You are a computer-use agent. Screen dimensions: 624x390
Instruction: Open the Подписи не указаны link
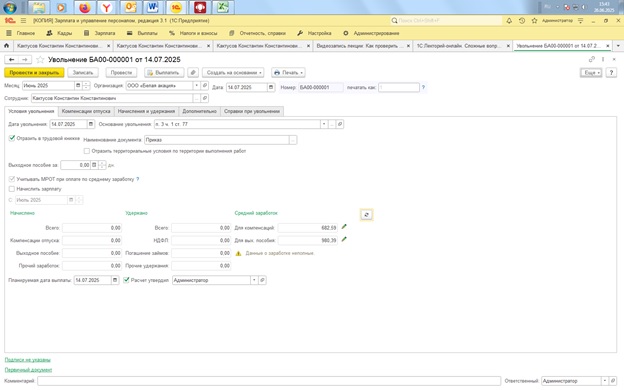click(27, 360)
